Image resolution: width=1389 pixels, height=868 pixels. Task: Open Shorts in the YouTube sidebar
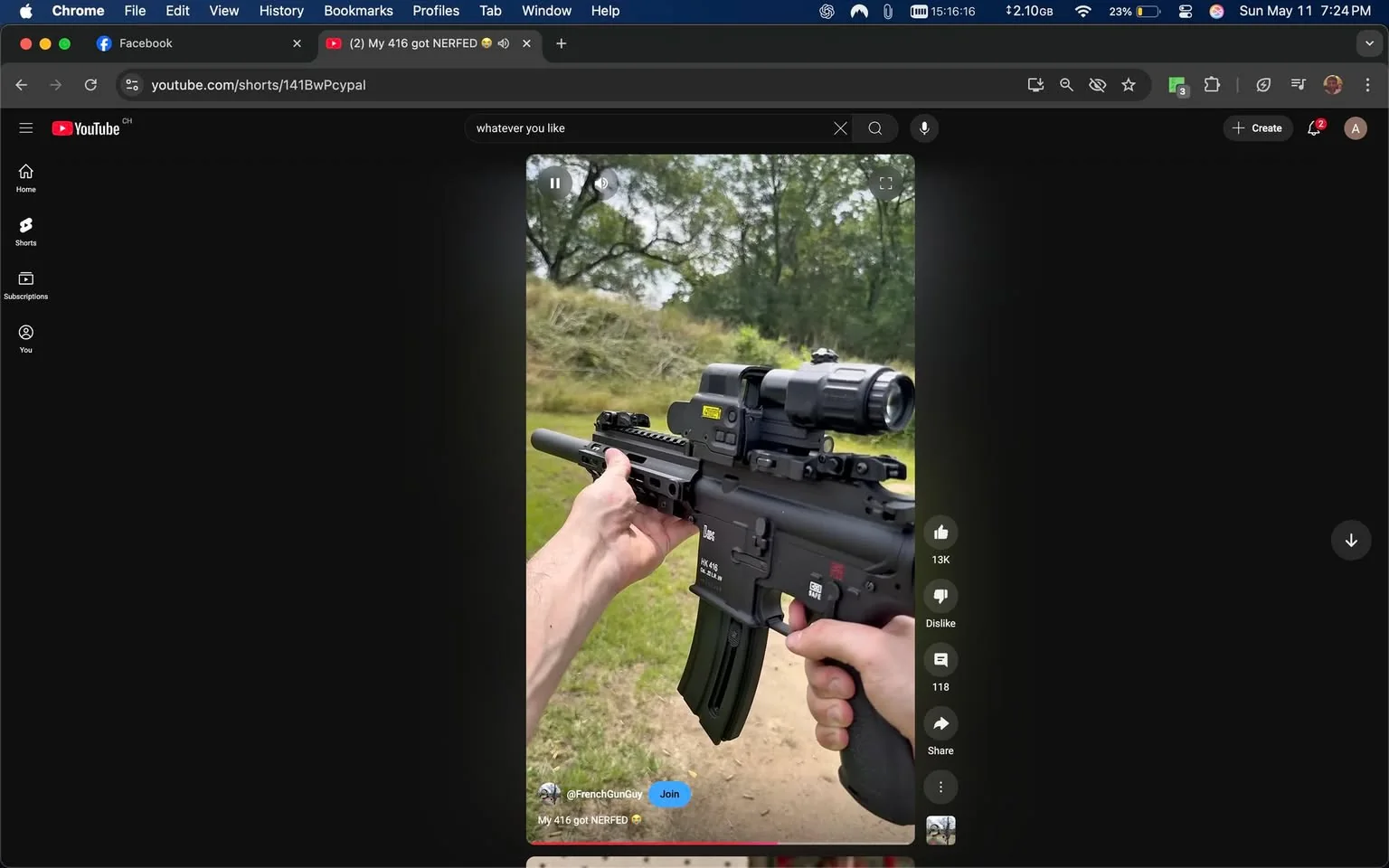26,231
